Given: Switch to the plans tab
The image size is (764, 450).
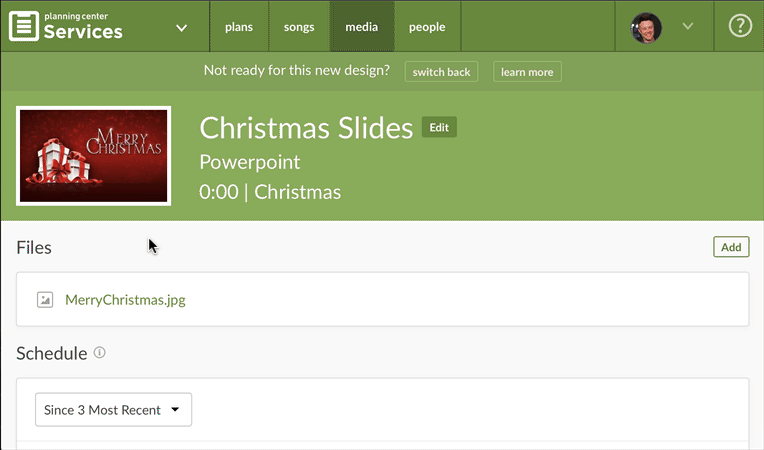Looking at the screenshot, I should point(239,27).
